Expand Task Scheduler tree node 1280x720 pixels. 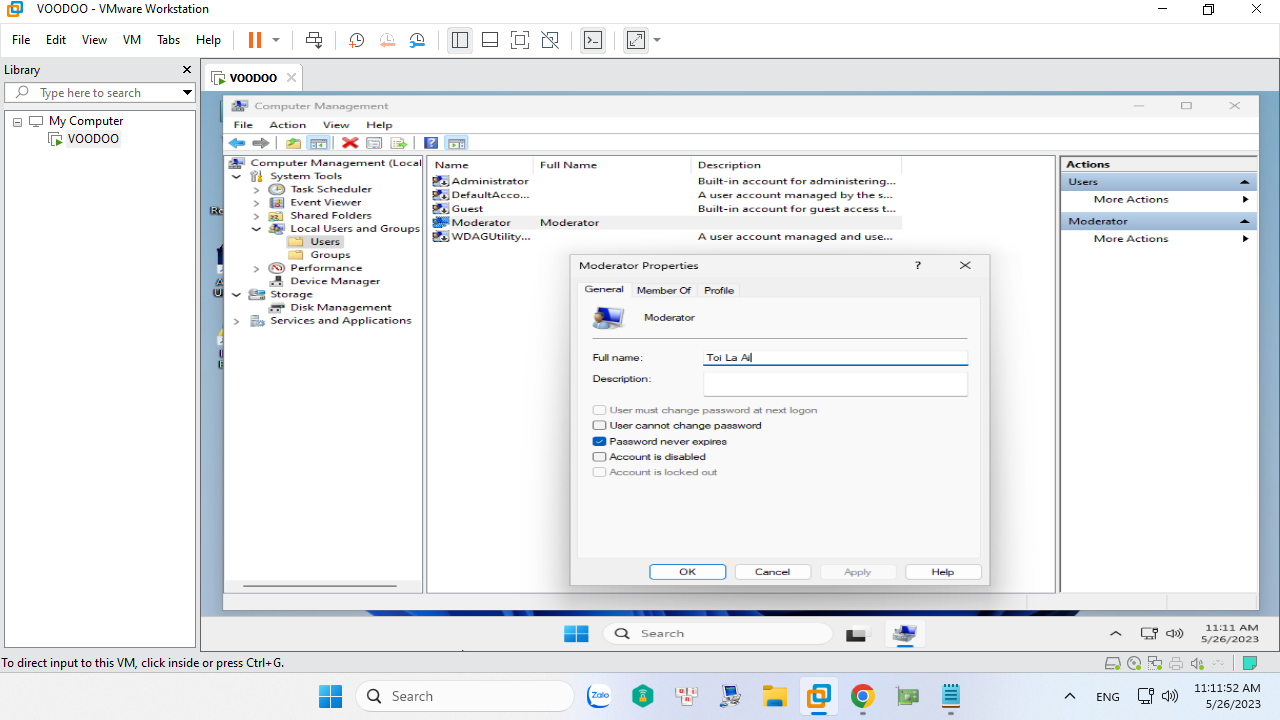pos(256,189)
